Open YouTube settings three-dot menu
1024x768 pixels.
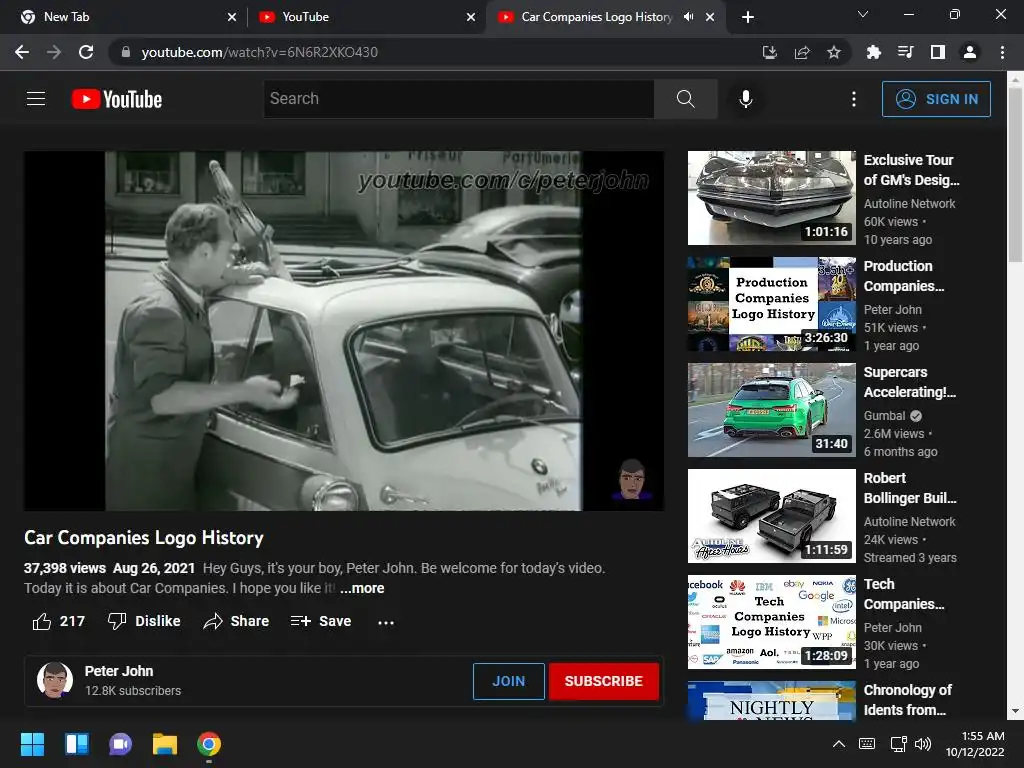click(854, 99)
